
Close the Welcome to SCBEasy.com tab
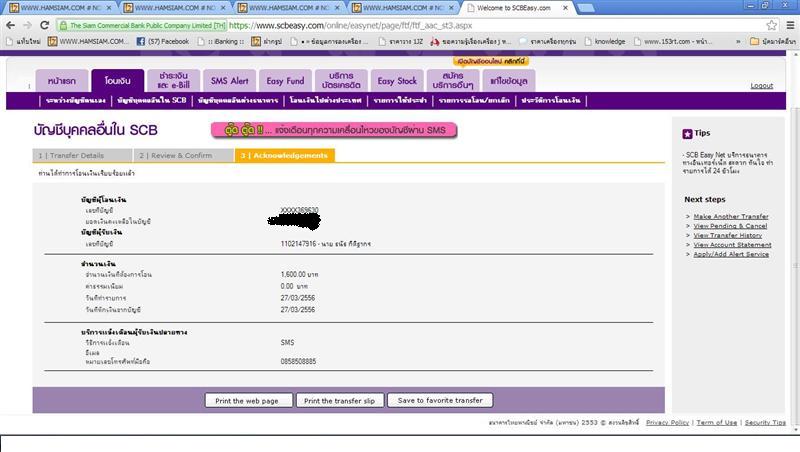[x=565, y=8]
